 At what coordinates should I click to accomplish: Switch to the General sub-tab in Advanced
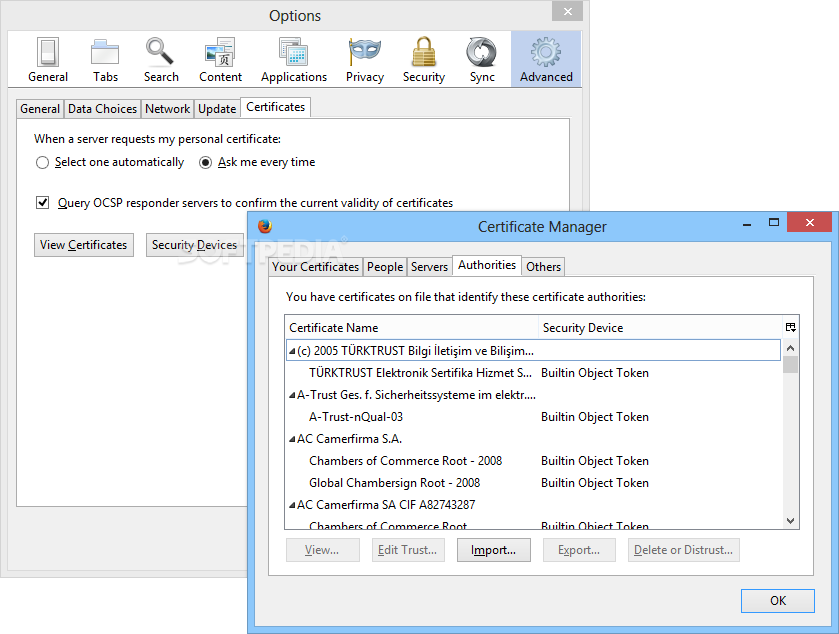(40, 109)
